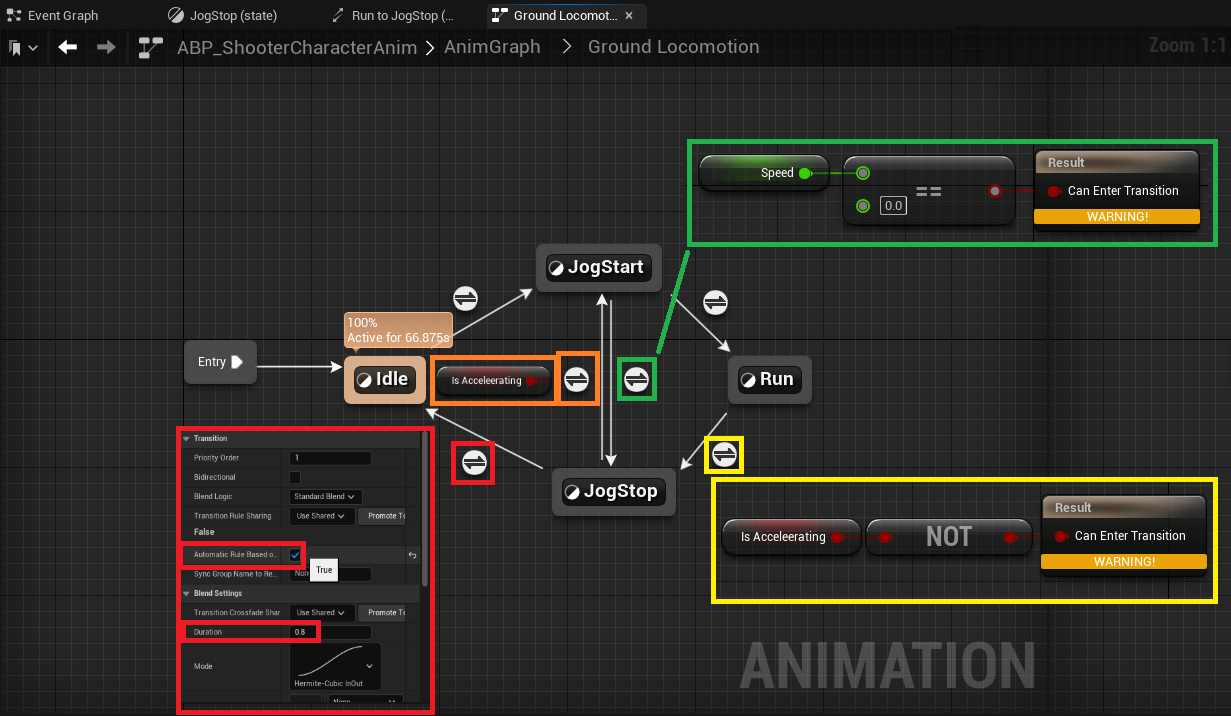
Task: Navigate back with the left arrow
Action: coord(68,47)
